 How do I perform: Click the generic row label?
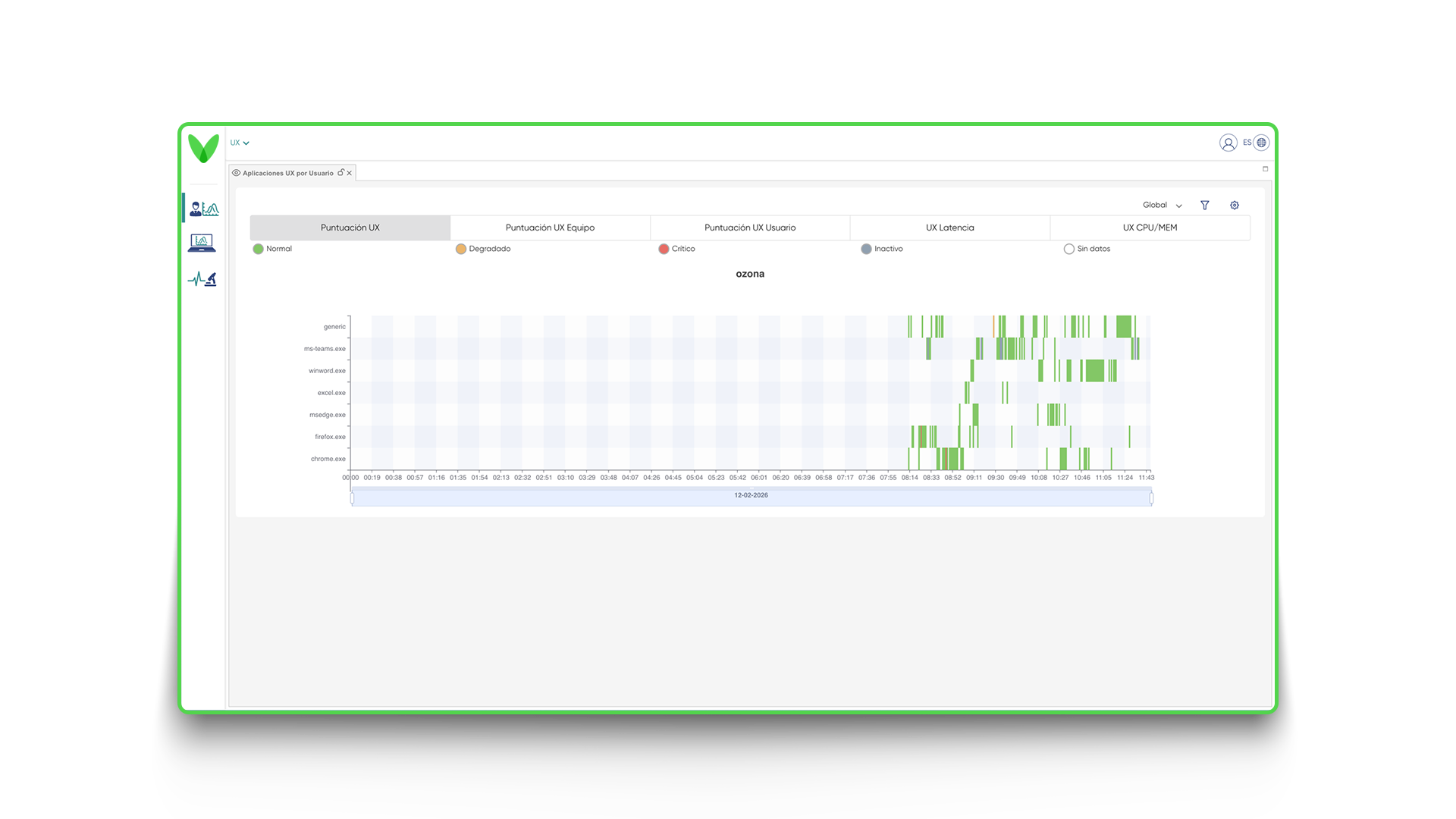334,327
